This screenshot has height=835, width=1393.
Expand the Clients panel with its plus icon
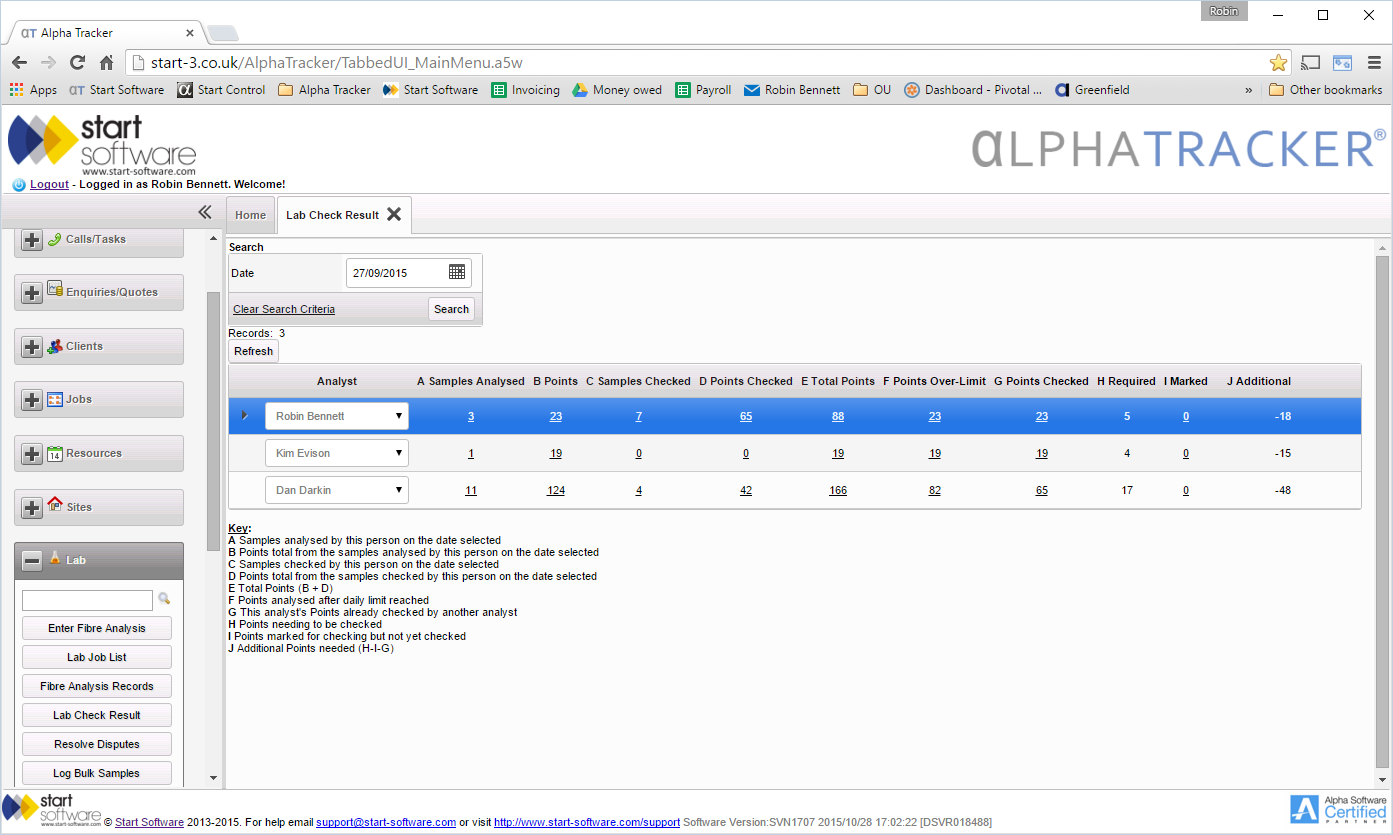click(x=31, y=346)
